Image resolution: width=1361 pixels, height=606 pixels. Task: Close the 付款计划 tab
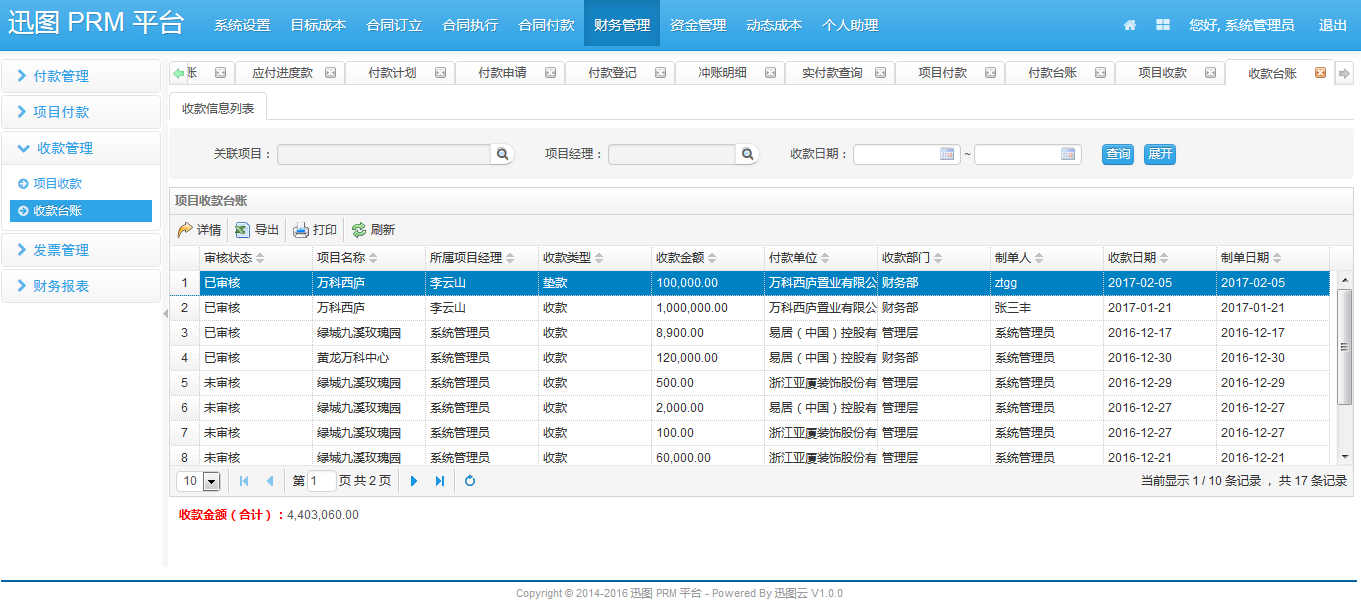(x=440, y=73)
